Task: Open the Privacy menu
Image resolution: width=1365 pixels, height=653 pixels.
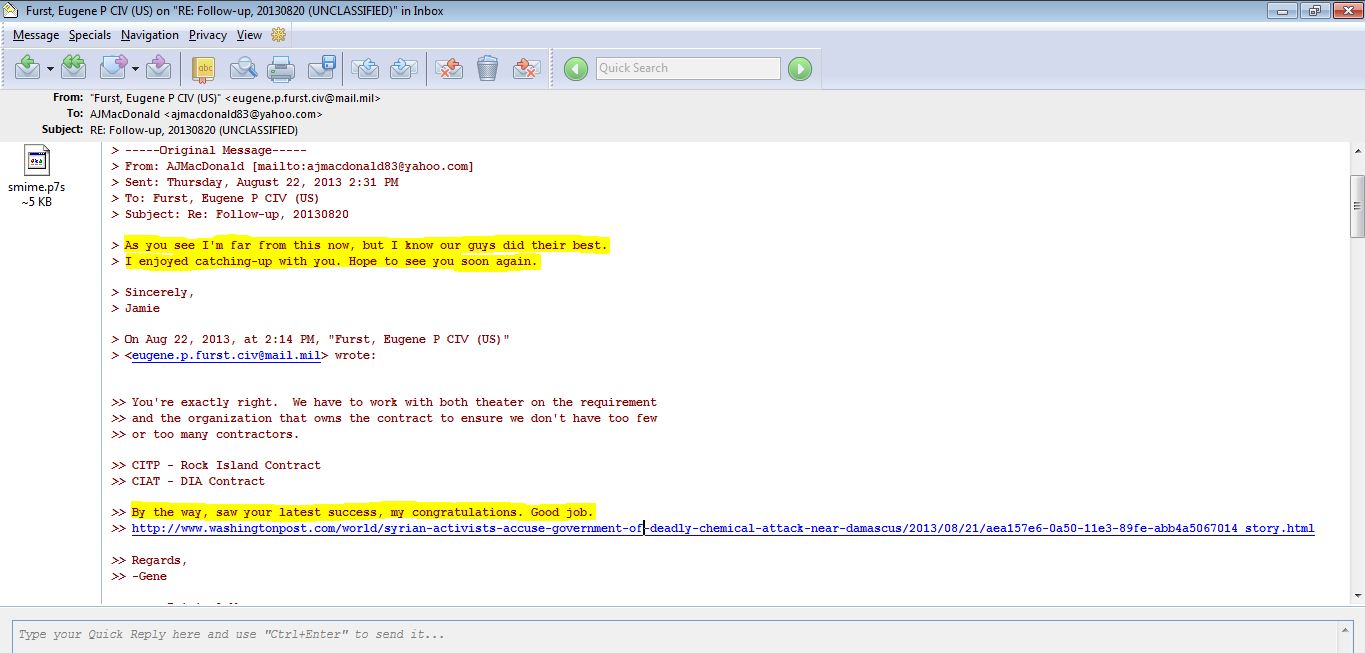Action: click(208, 35)
